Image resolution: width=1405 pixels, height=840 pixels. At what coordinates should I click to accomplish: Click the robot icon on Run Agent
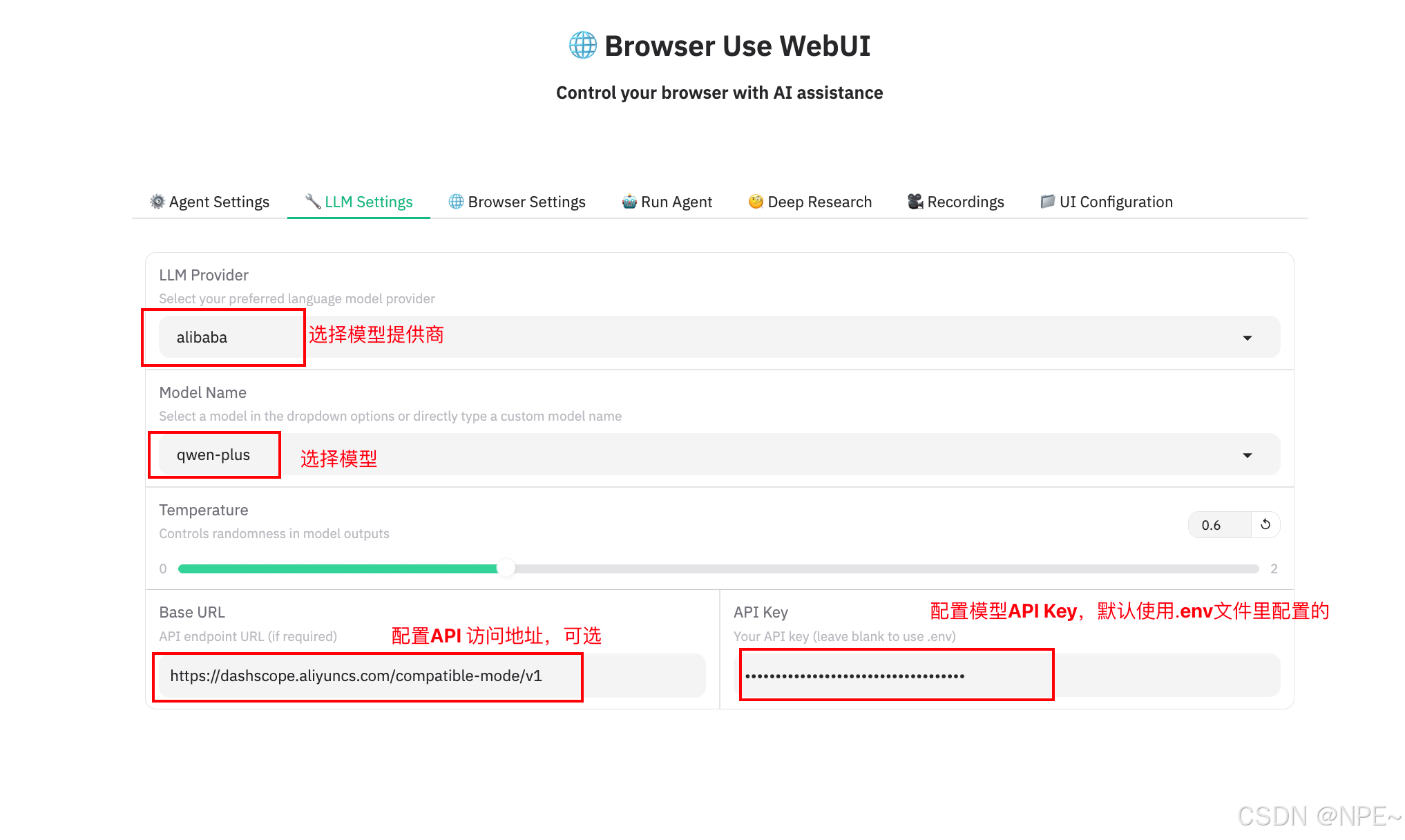(x=629, y=202)
